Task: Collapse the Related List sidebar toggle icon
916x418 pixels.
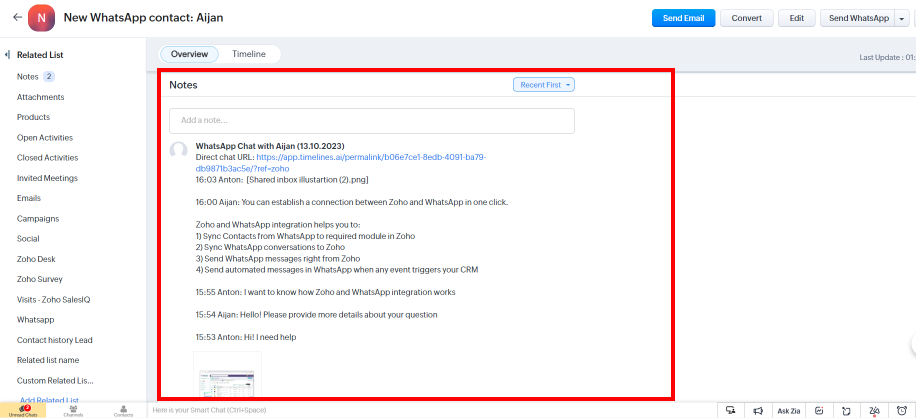Action: coord(7,55)
